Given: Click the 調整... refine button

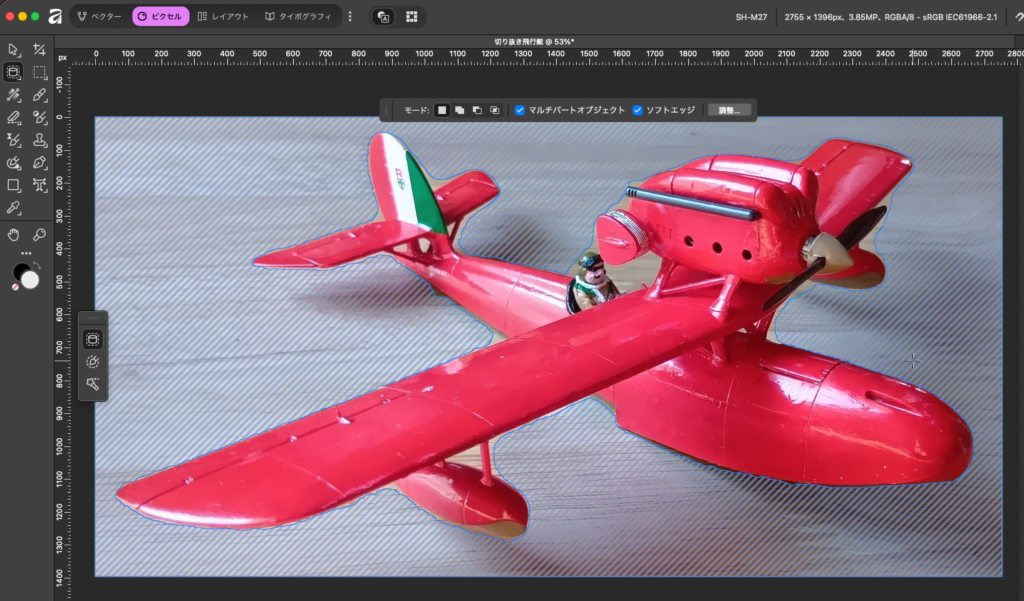Looking at the screenshot, I should pyautogui.click(x=729, y=110).
